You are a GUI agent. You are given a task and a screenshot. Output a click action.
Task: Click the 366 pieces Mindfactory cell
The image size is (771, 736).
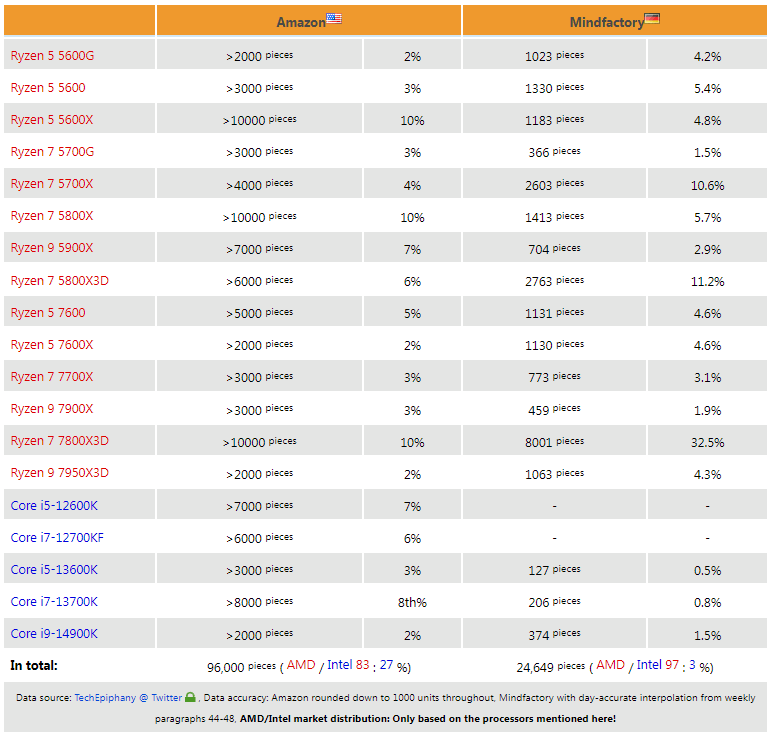(554, 152)
